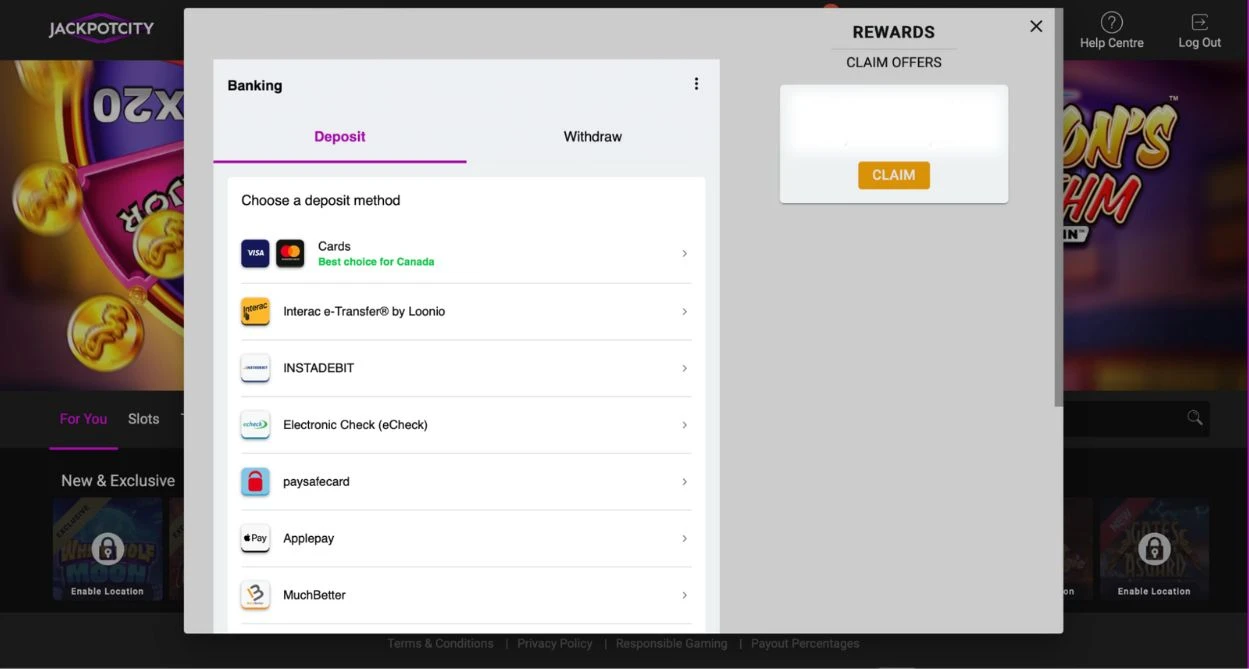Click the Interac e-Transfer logo icon
The height and width of the screenshot is (669, 1249).
[x=255, y=312]
